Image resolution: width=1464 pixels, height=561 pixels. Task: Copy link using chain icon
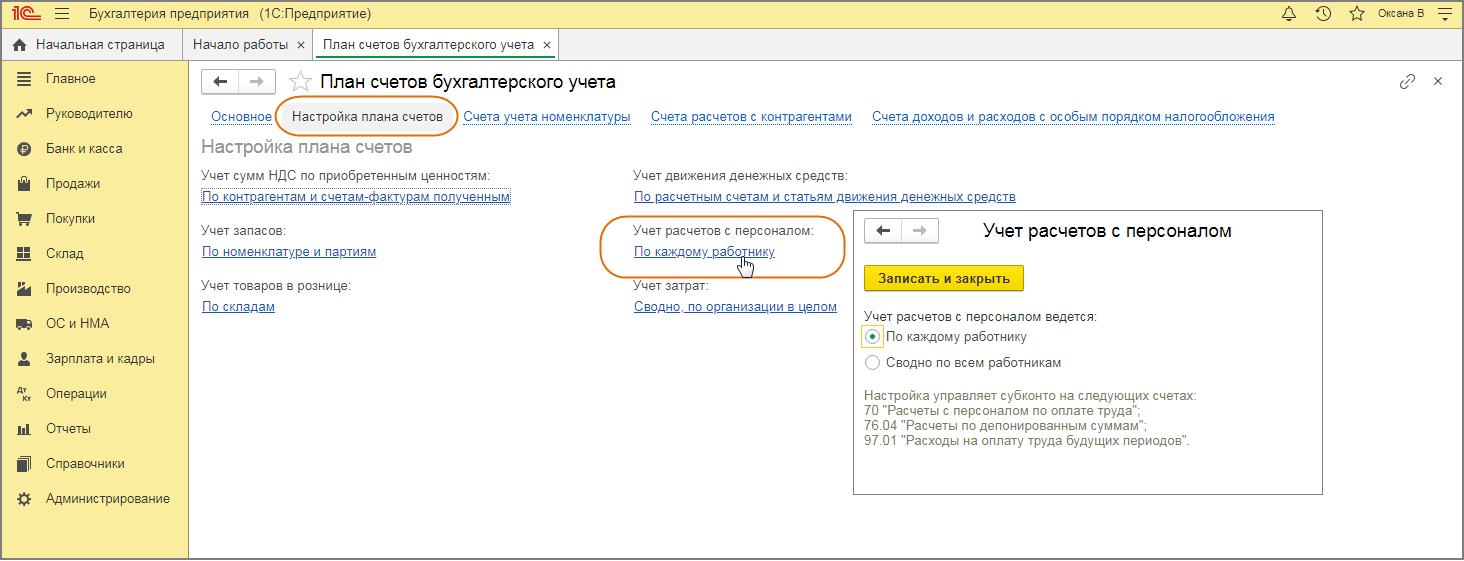coord(1407,82)
